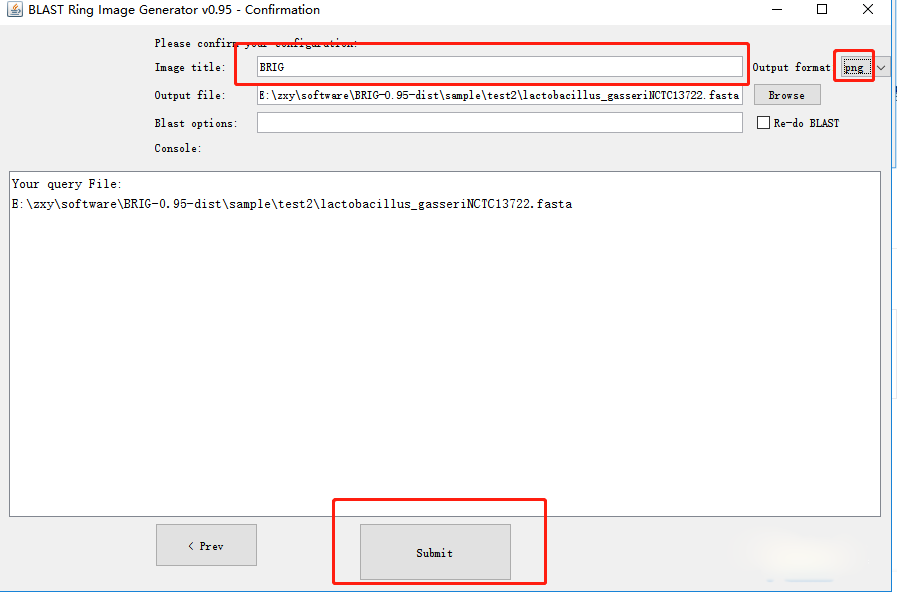The height and width of the screenshot is (592, 897).
Task: Click the 'Your query File:' console text
Action: point(66,184)
